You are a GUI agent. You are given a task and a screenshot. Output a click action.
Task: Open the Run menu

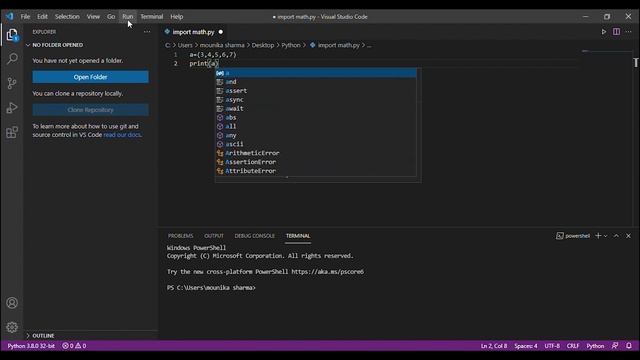(128, 17)
